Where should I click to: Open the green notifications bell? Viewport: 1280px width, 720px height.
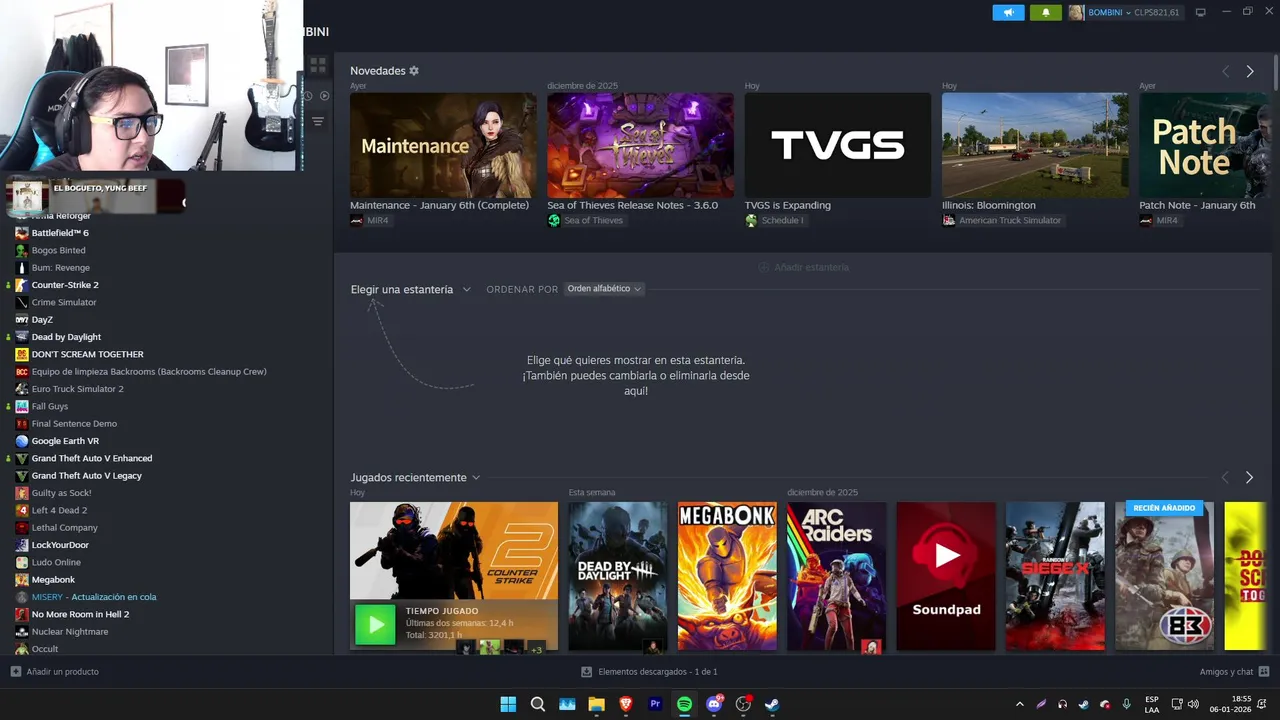[x=1046, y=12]
